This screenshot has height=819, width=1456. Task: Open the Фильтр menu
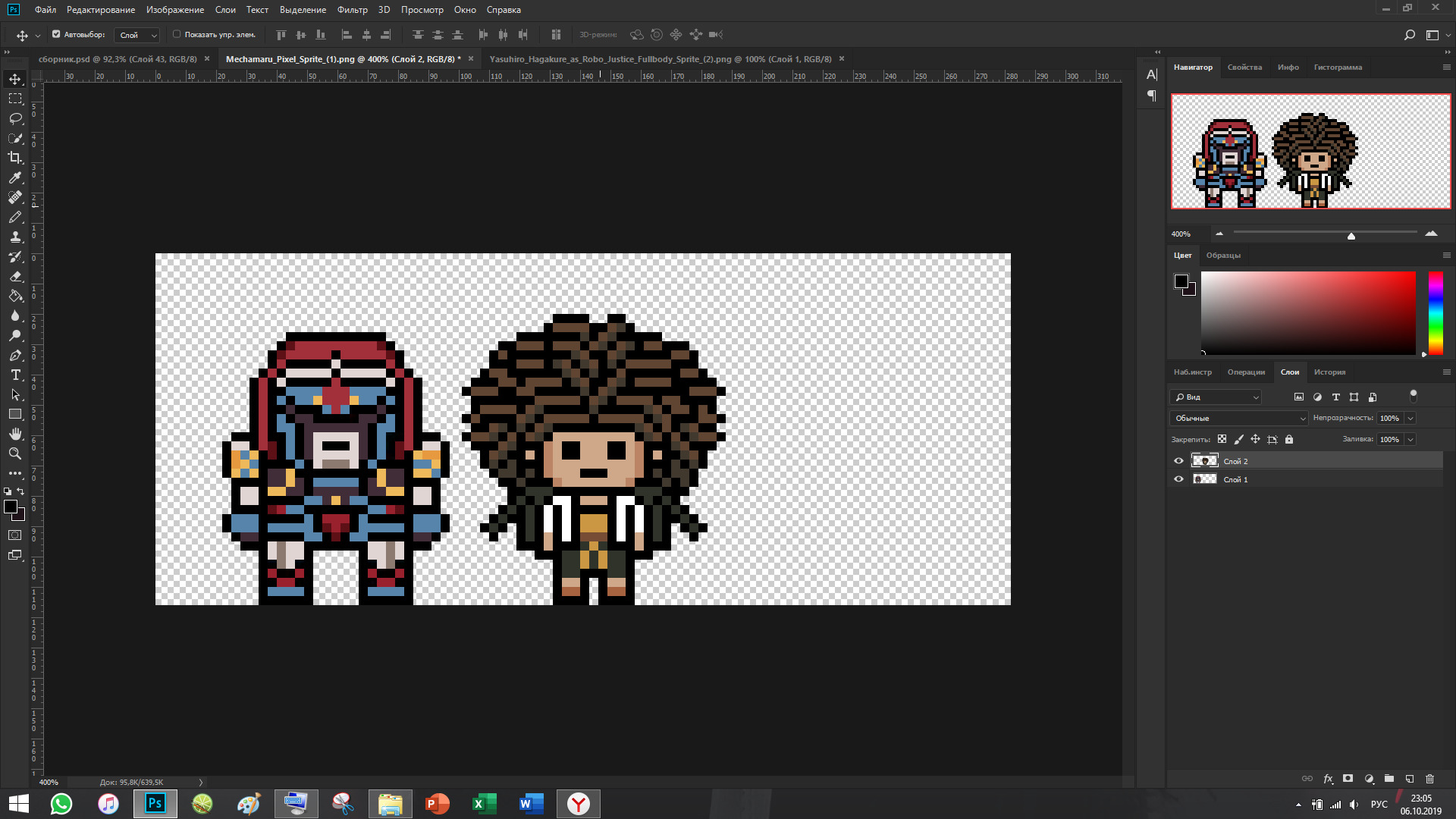coord(352,10)
